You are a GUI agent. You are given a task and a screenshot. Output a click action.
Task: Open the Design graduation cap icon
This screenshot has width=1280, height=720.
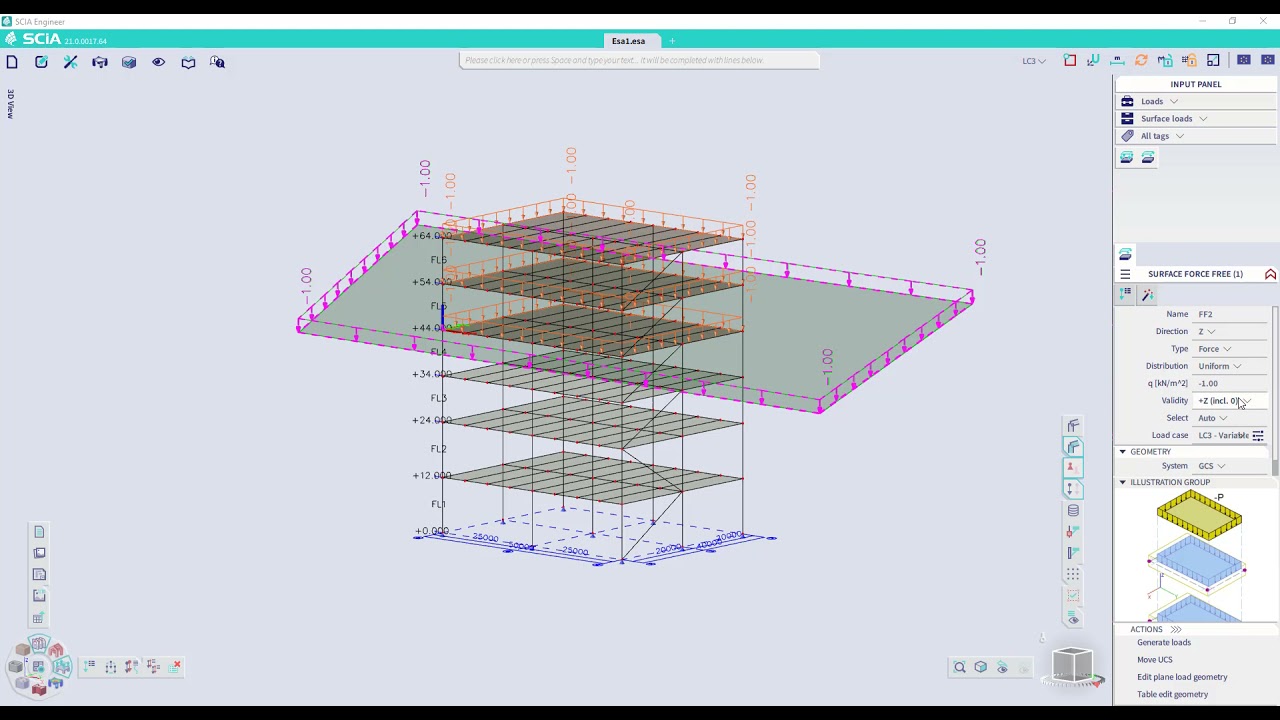click(x=100, y=62)
